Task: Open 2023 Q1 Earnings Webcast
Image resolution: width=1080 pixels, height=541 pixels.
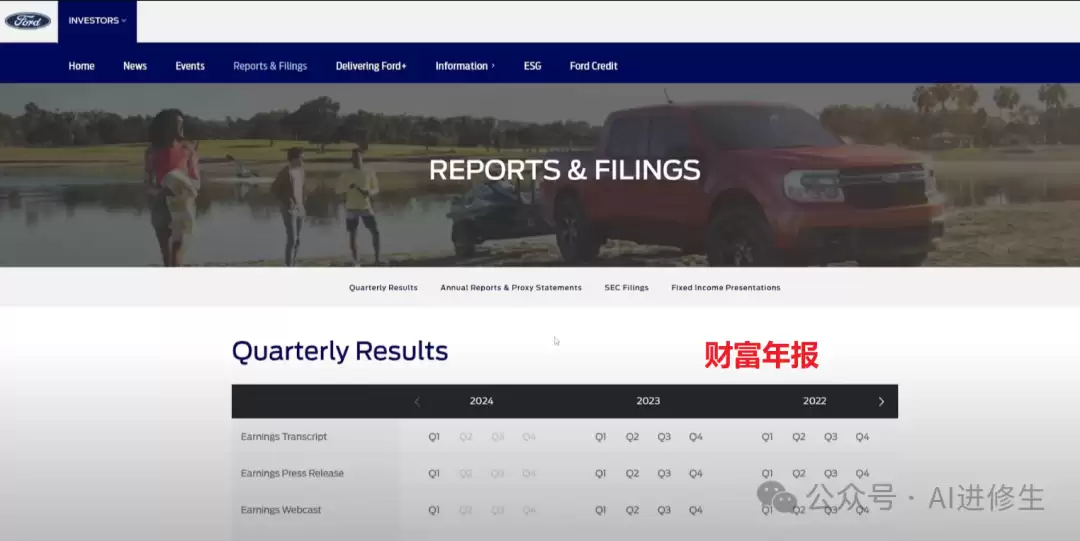Action: 601,510
